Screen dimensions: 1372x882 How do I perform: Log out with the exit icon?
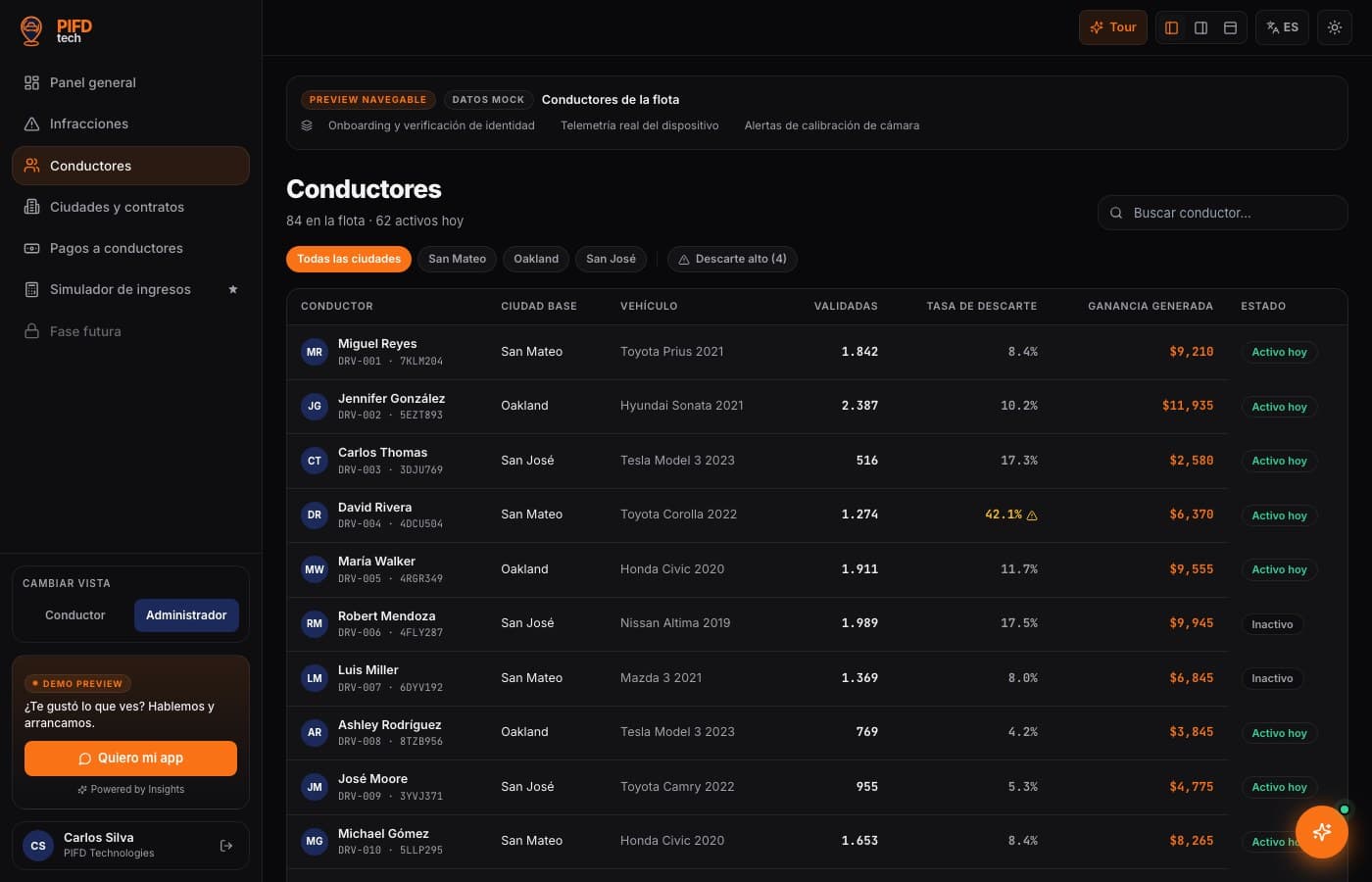(x=226, y=846)
